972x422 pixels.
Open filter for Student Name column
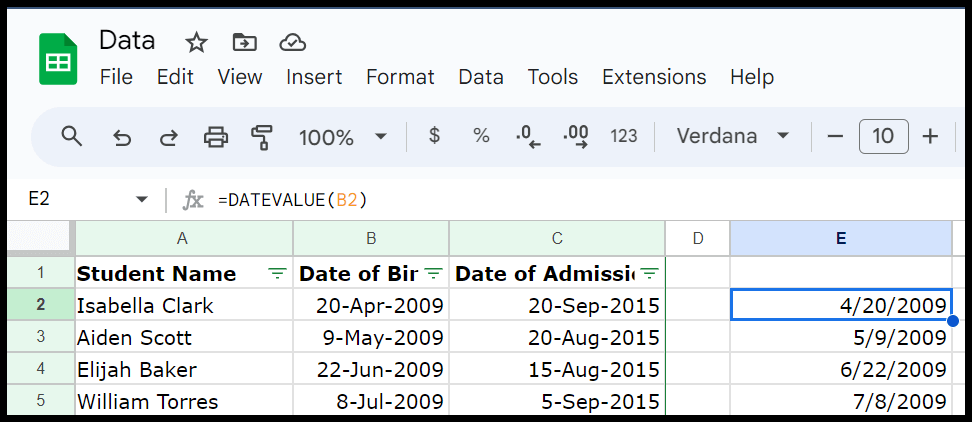(277, 273)
